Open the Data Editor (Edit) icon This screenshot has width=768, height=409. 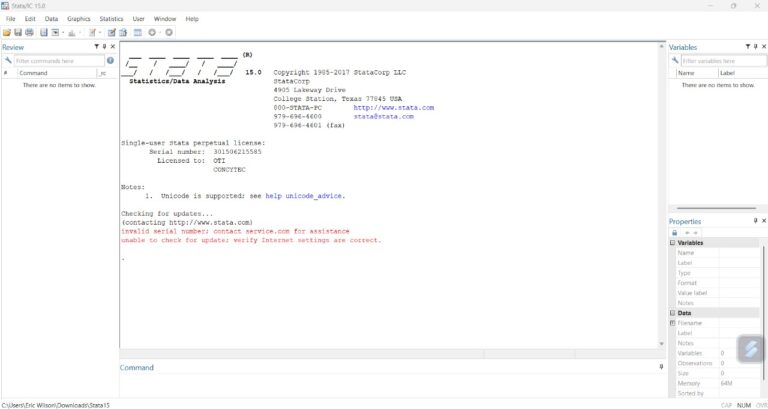click(x=112, y=32)
